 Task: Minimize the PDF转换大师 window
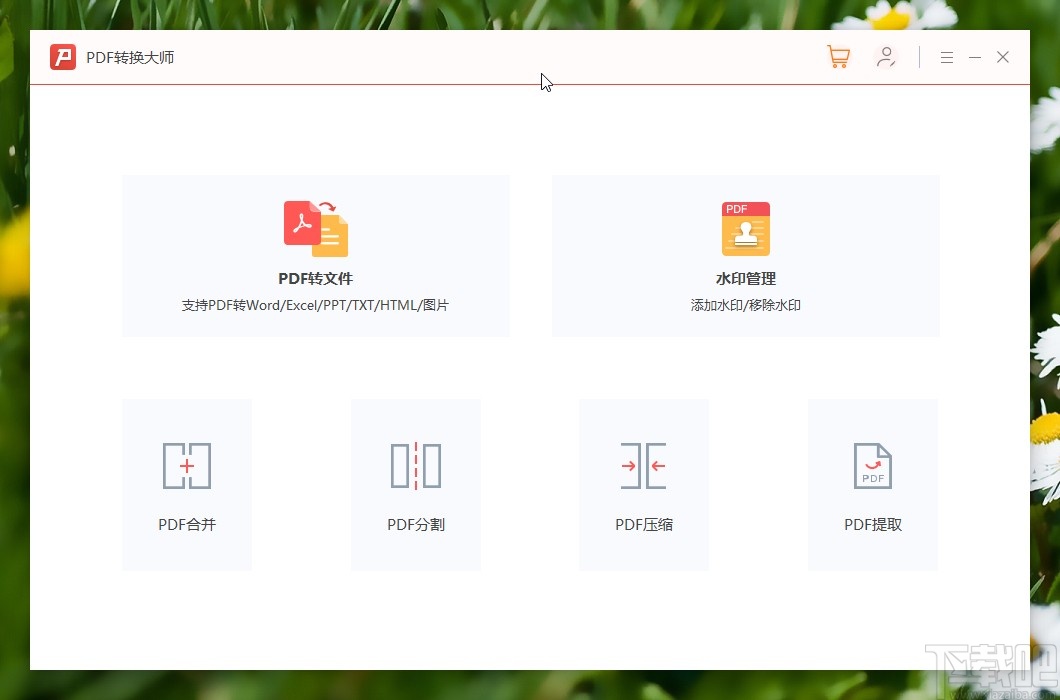click(x=975, y=57)
